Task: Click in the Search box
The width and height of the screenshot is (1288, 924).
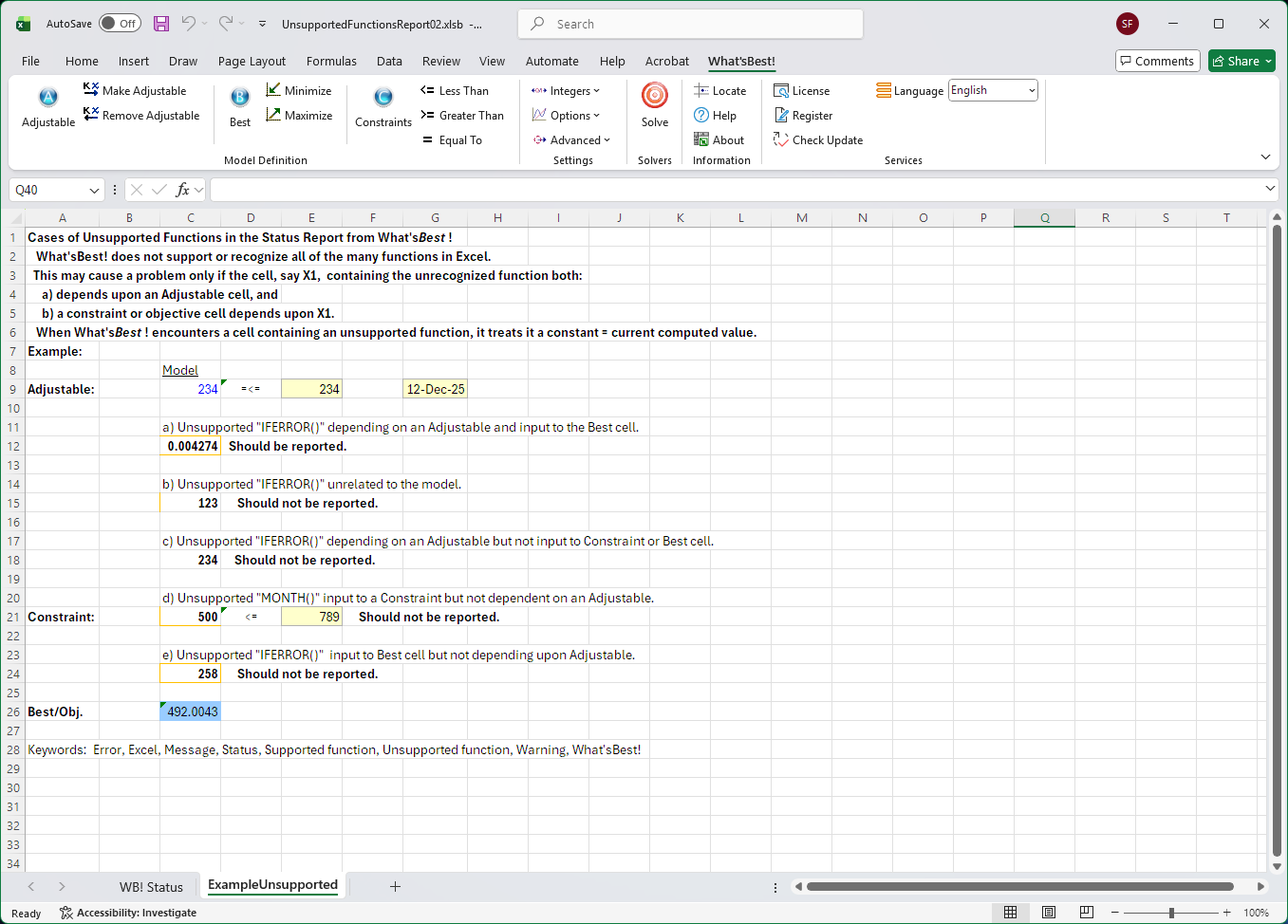Action: (691, 24)
